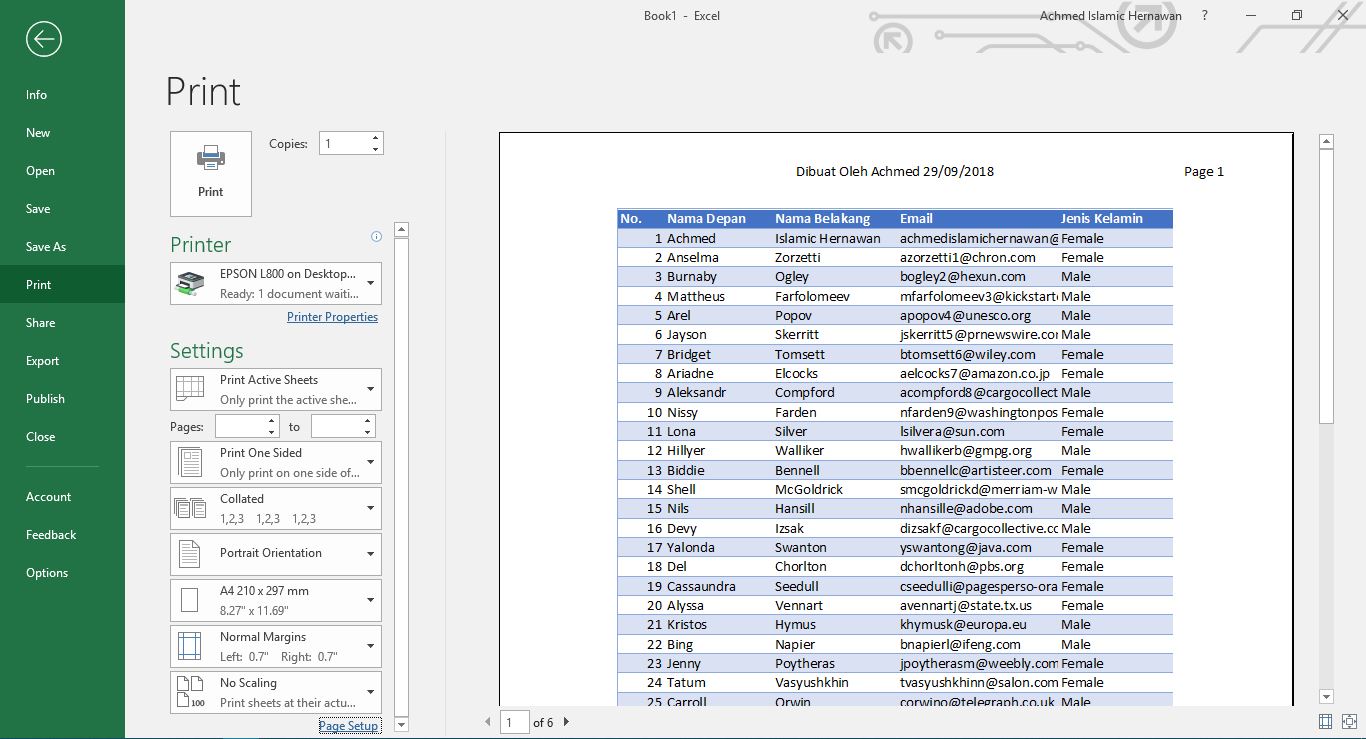Screen dimensions: 1366x739
Task: Expand the Print Active Sheets dropdown
Action: 276,390
